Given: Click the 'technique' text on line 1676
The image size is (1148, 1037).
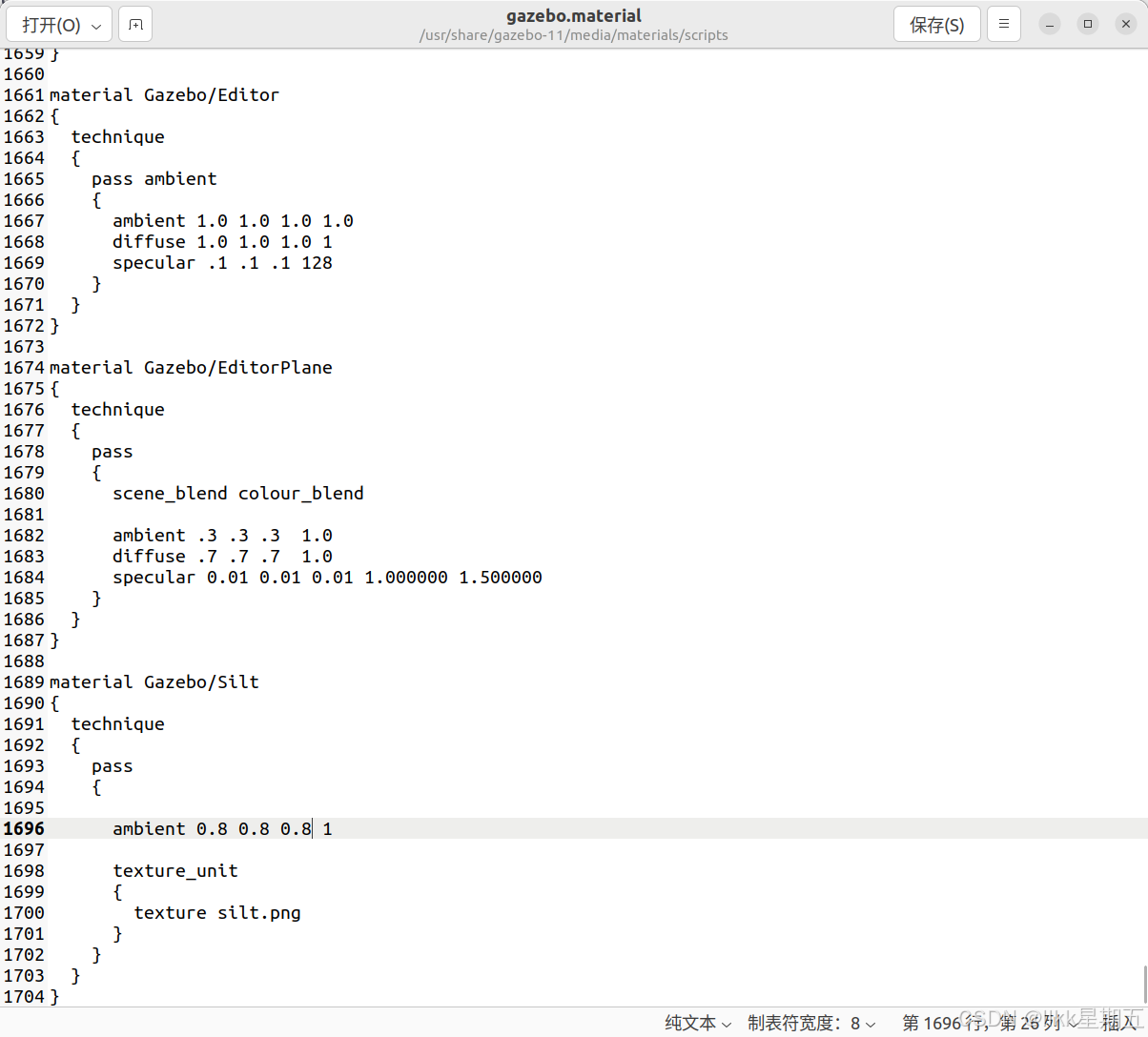Looking at the screenshot, I should (117, 410).
